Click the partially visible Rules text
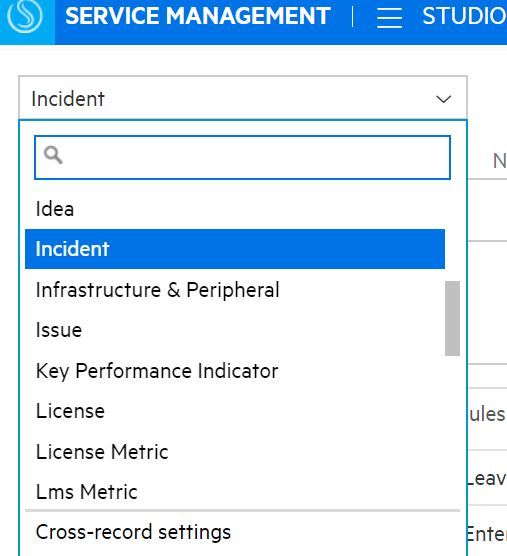The width and height of the screenshot is (507, 556). (x=487, y=414)
